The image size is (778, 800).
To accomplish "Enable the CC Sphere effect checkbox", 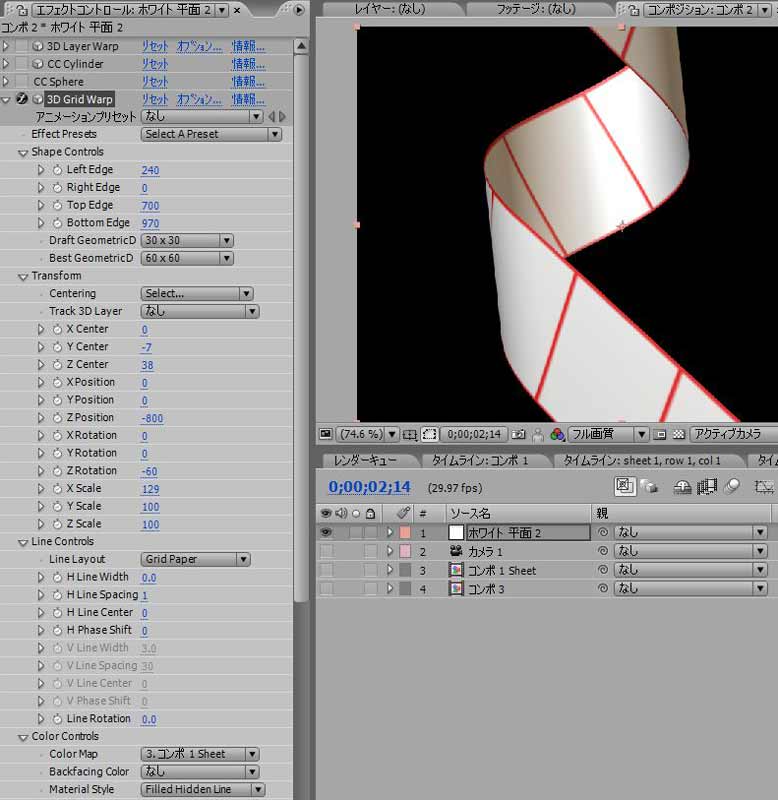I will (x=21, y=81).
